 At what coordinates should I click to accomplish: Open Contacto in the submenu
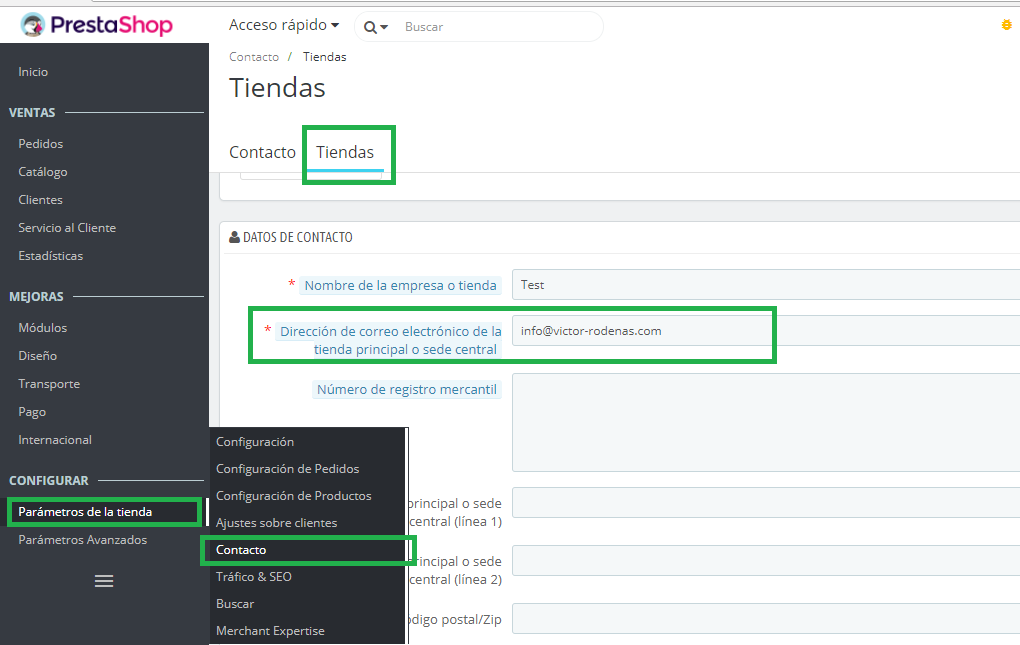coord(241,550)
